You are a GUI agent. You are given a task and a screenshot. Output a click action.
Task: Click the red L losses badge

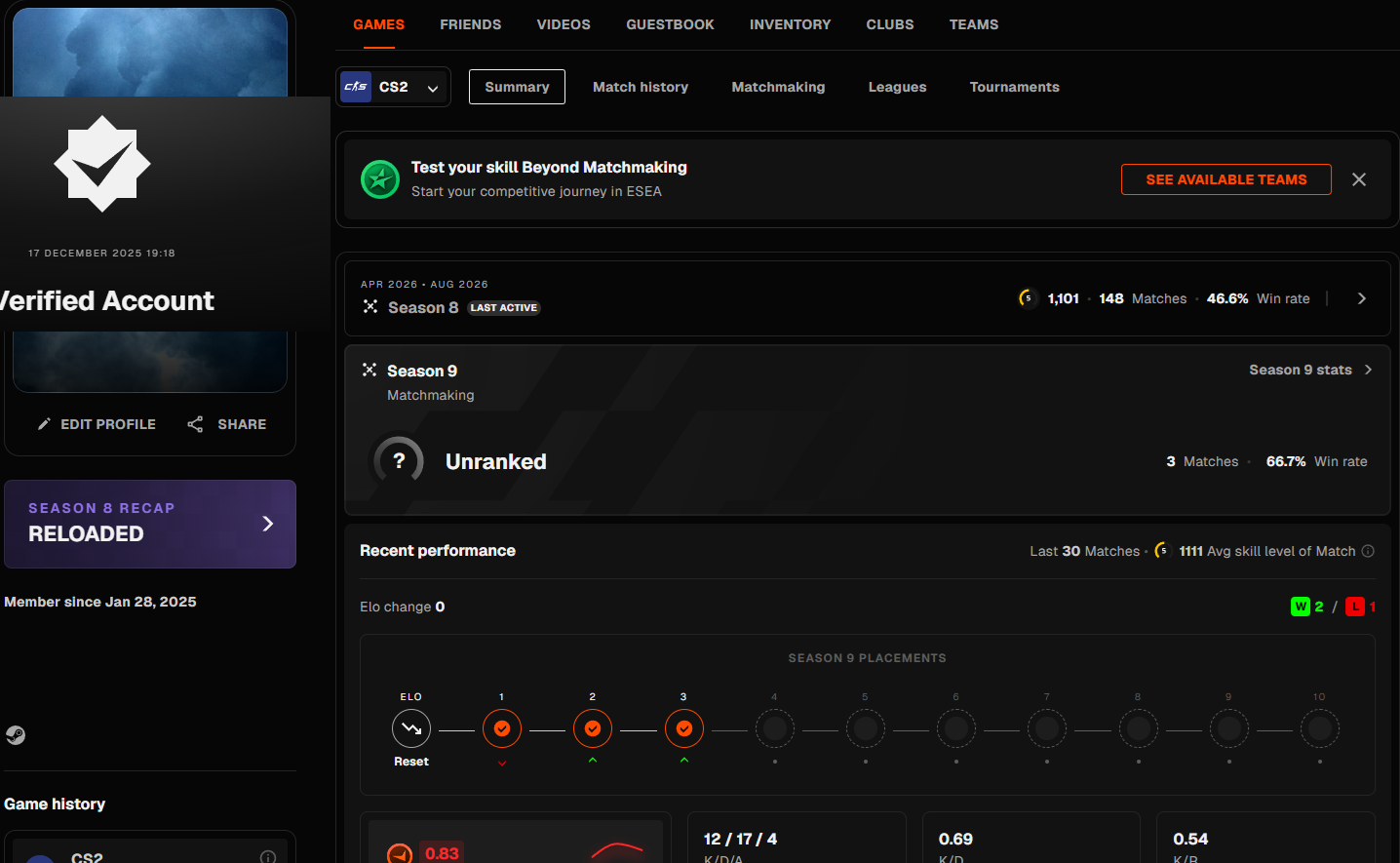pyautogui.click(x=1355, y=607)
